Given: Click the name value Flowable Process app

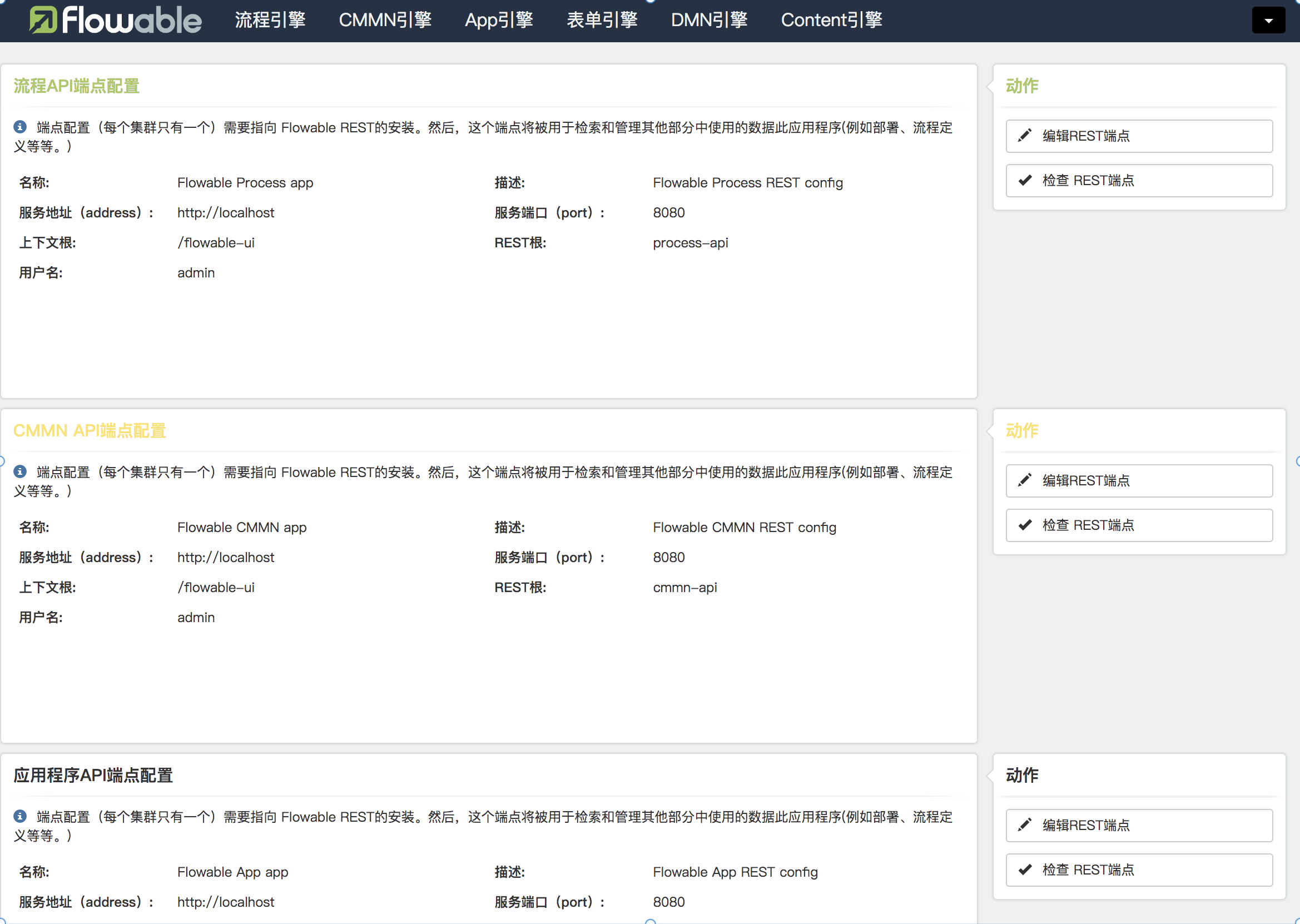Looking at the screenshot, I should tap(245, 183).
